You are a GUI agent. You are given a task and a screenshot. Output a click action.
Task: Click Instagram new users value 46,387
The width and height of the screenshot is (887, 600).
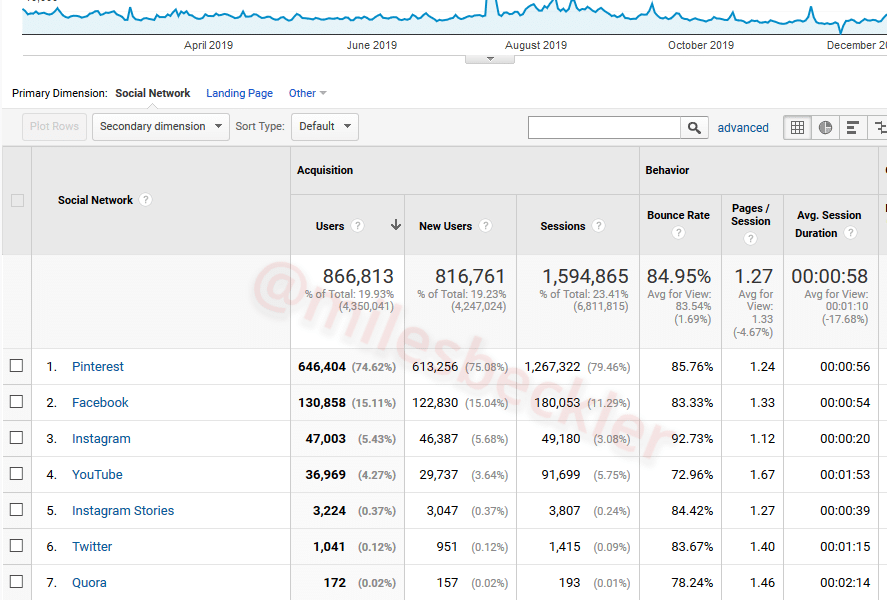click(438, 439)
